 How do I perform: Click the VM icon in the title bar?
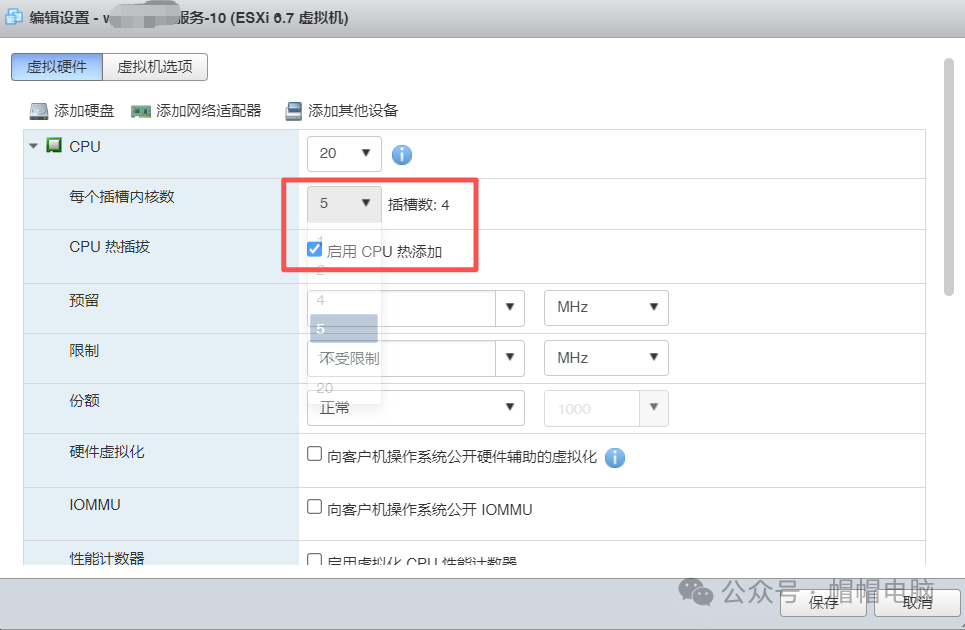tap(14, 17)
